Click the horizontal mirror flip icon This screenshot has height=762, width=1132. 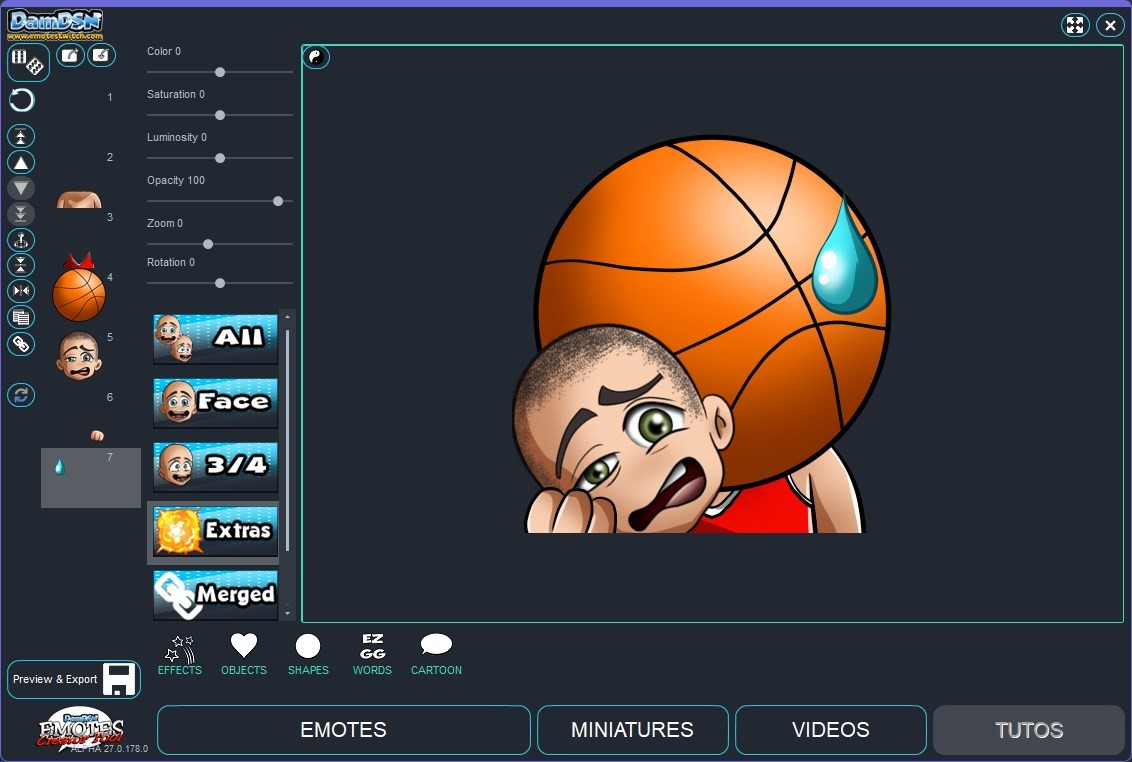(20, 290)
